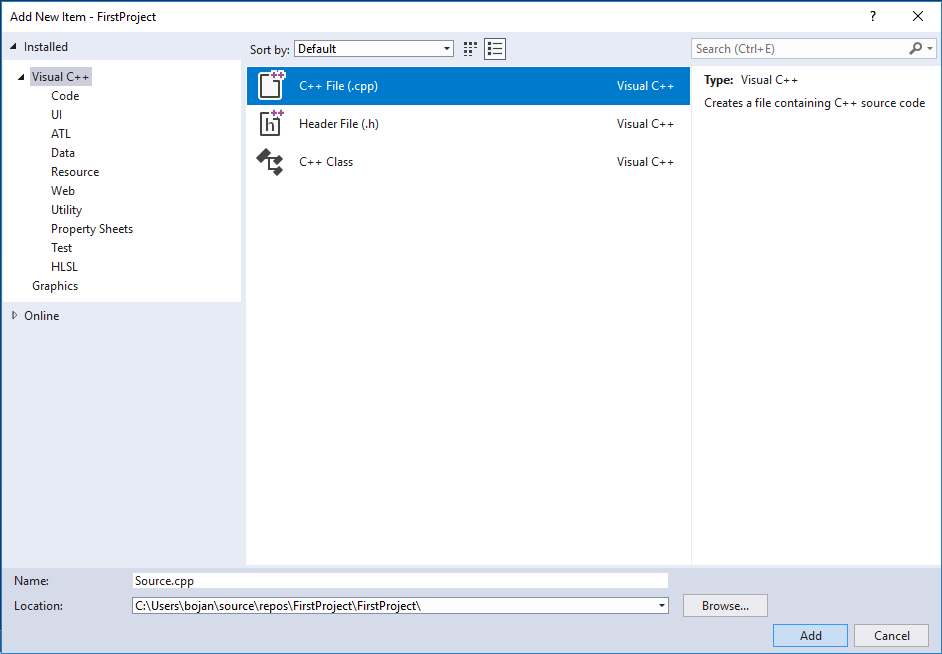The width and height of the screenshot is (942, 654).
Task: Select the C++ File (.cpp) template
Action: click(x=468, y=86)
